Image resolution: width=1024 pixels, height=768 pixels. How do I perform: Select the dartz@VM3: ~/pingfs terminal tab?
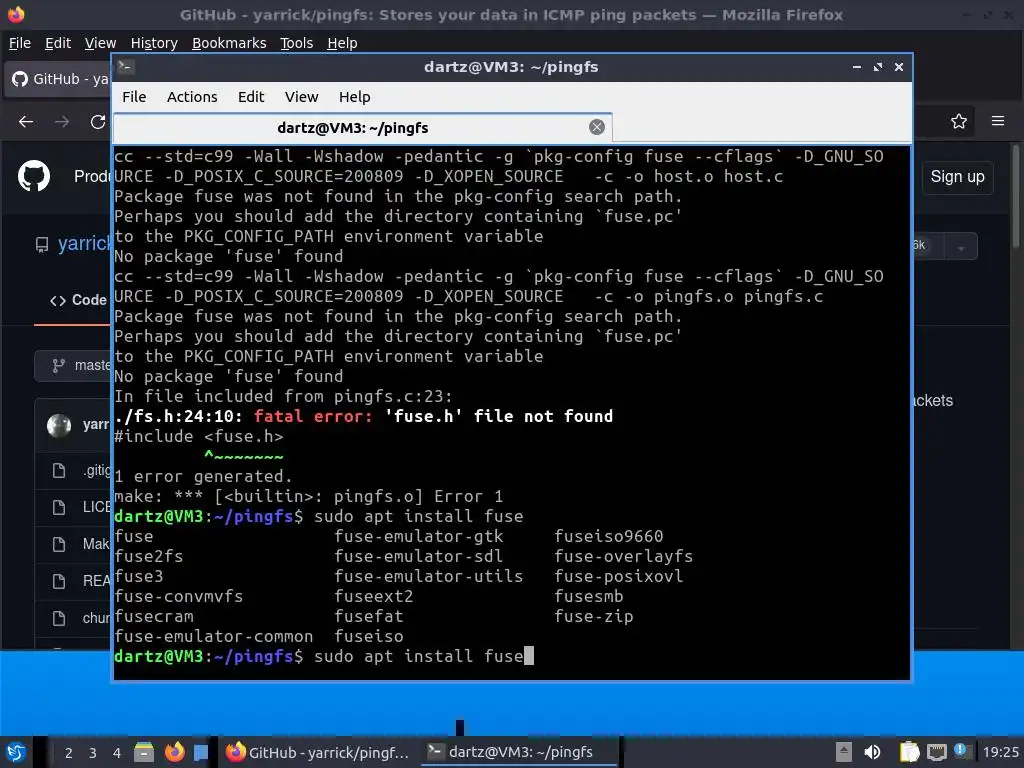(362, 127)
